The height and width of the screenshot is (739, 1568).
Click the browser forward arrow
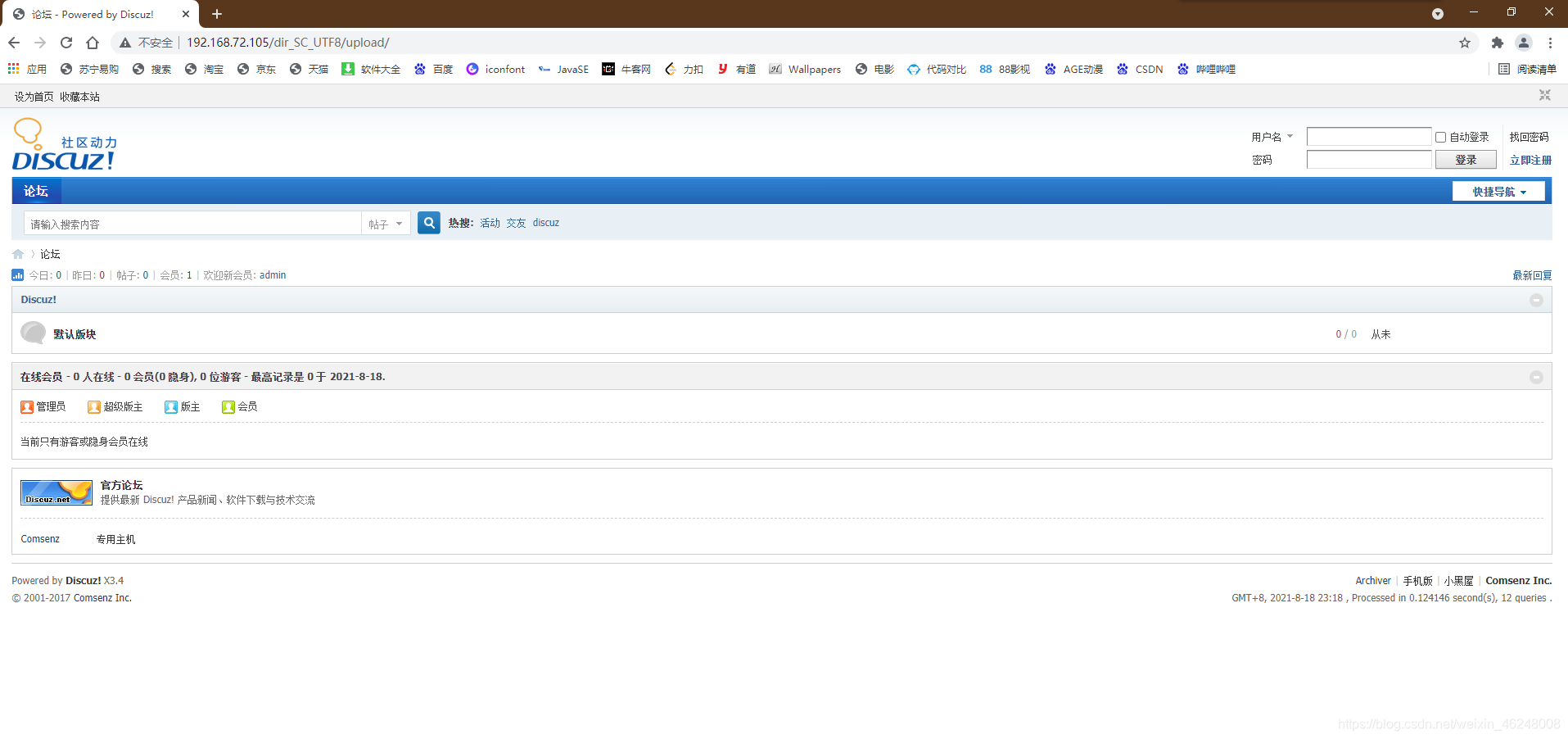[40, 43]
